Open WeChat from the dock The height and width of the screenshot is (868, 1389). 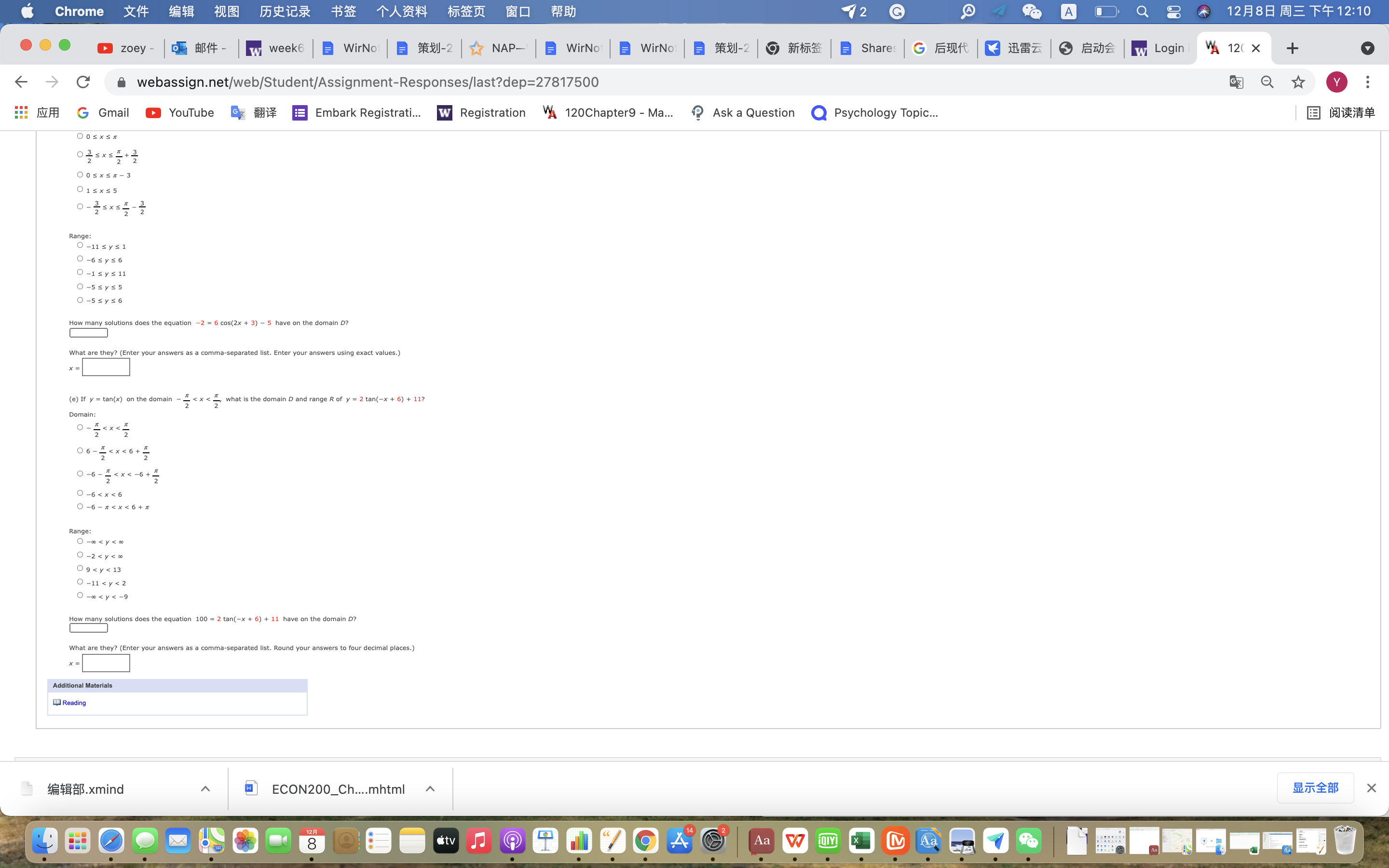coord(1028,841)
